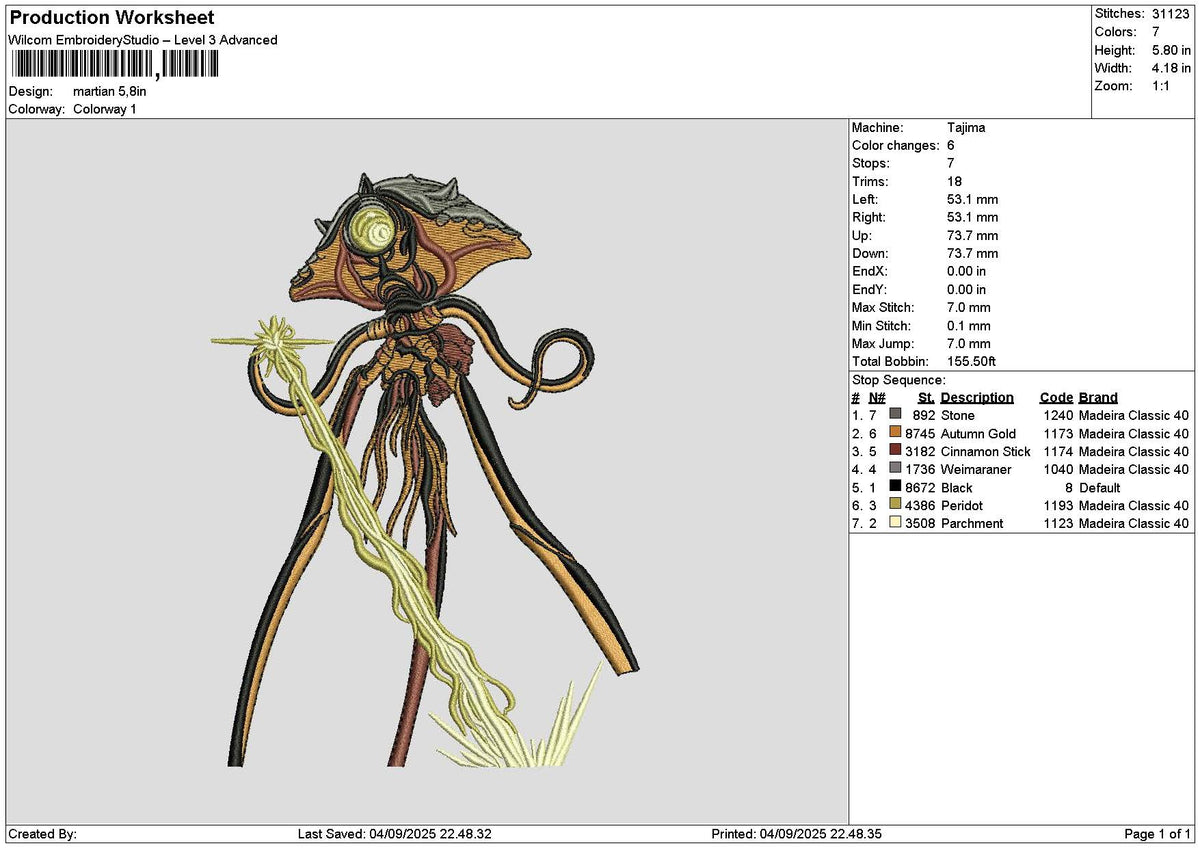Click the Autumn Gold color swatch
The width and height of the screenshot is (1200, 848).
(895, 433)
